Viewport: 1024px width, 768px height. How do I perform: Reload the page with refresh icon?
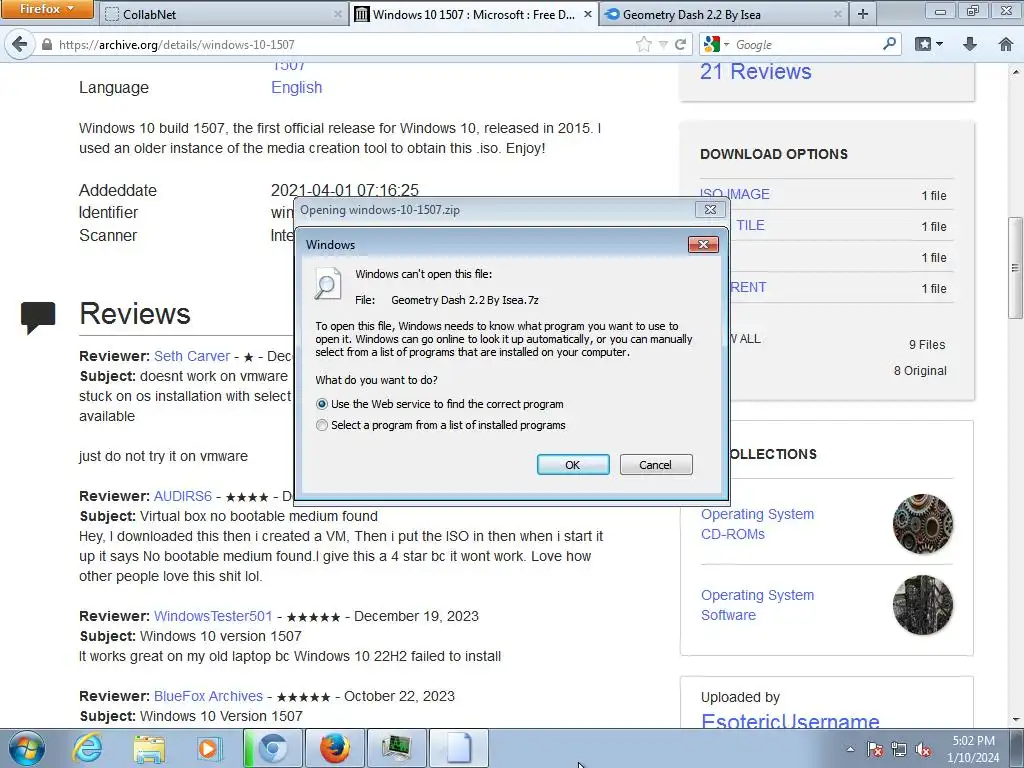pos(680,44)
